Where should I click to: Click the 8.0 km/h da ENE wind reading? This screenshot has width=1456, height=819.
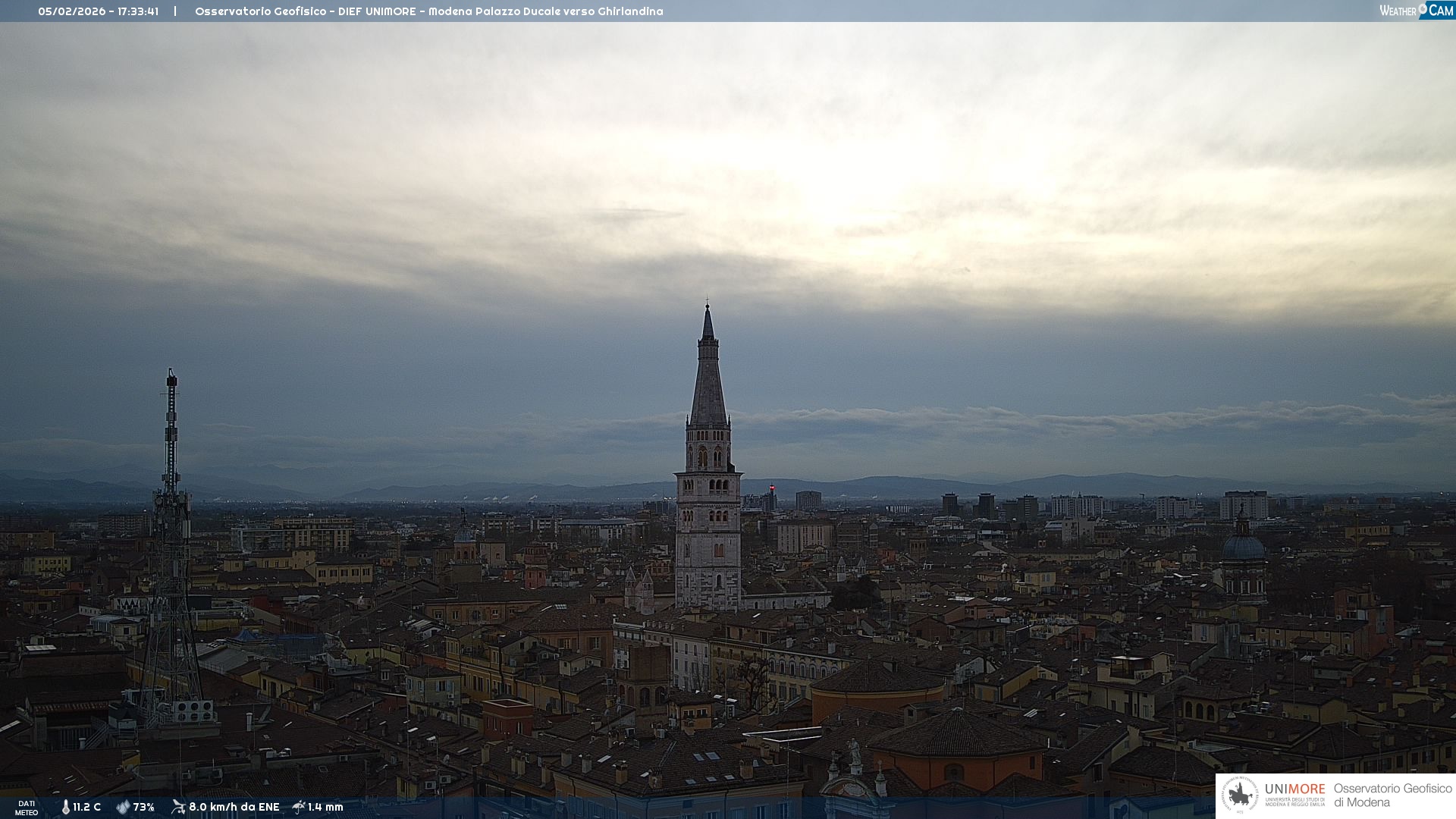pyautogui.click(x=234, y=807)
